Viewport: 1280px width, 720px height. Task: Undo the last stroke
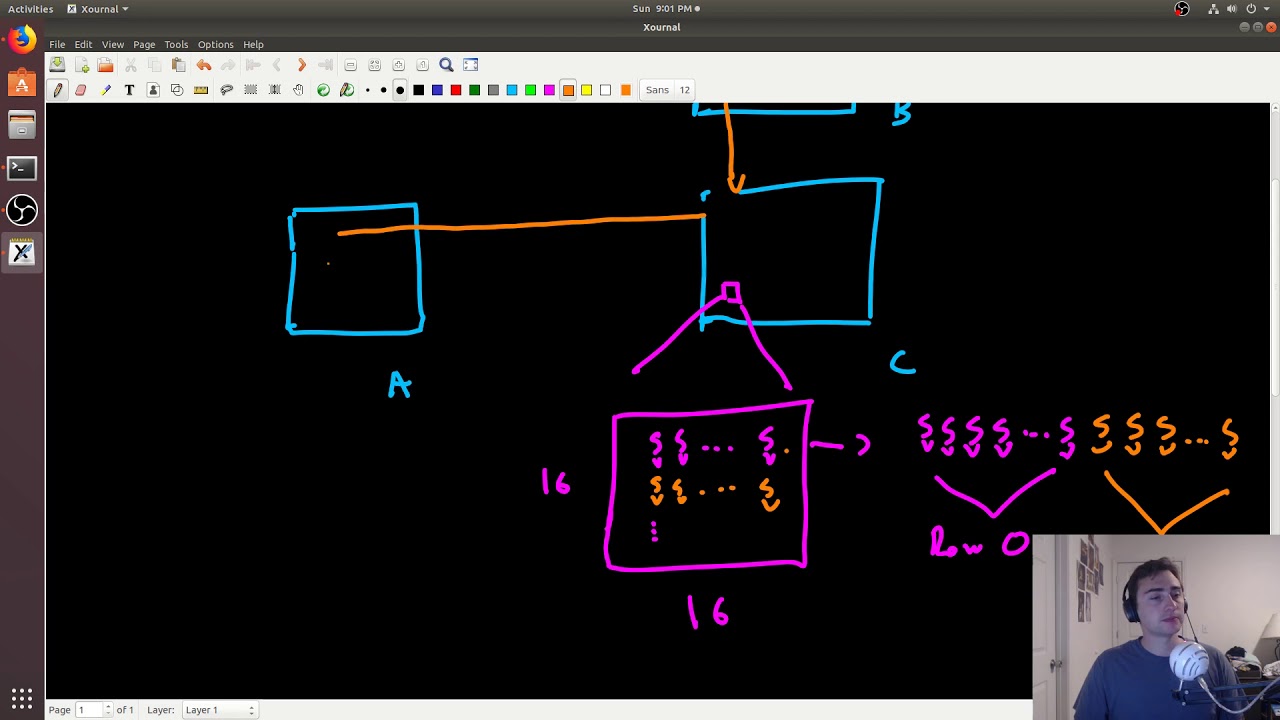204,65
